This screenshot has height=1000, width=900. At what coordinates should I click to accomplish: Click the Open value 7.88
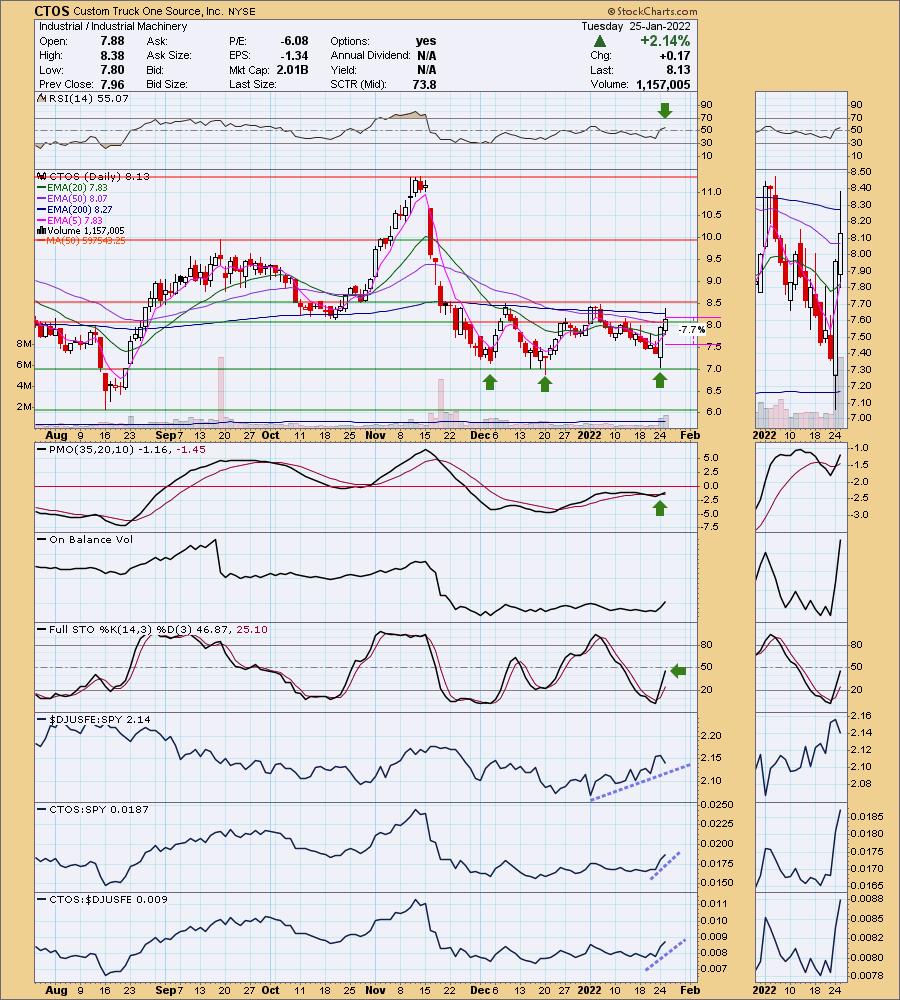(x=112, y=41)
